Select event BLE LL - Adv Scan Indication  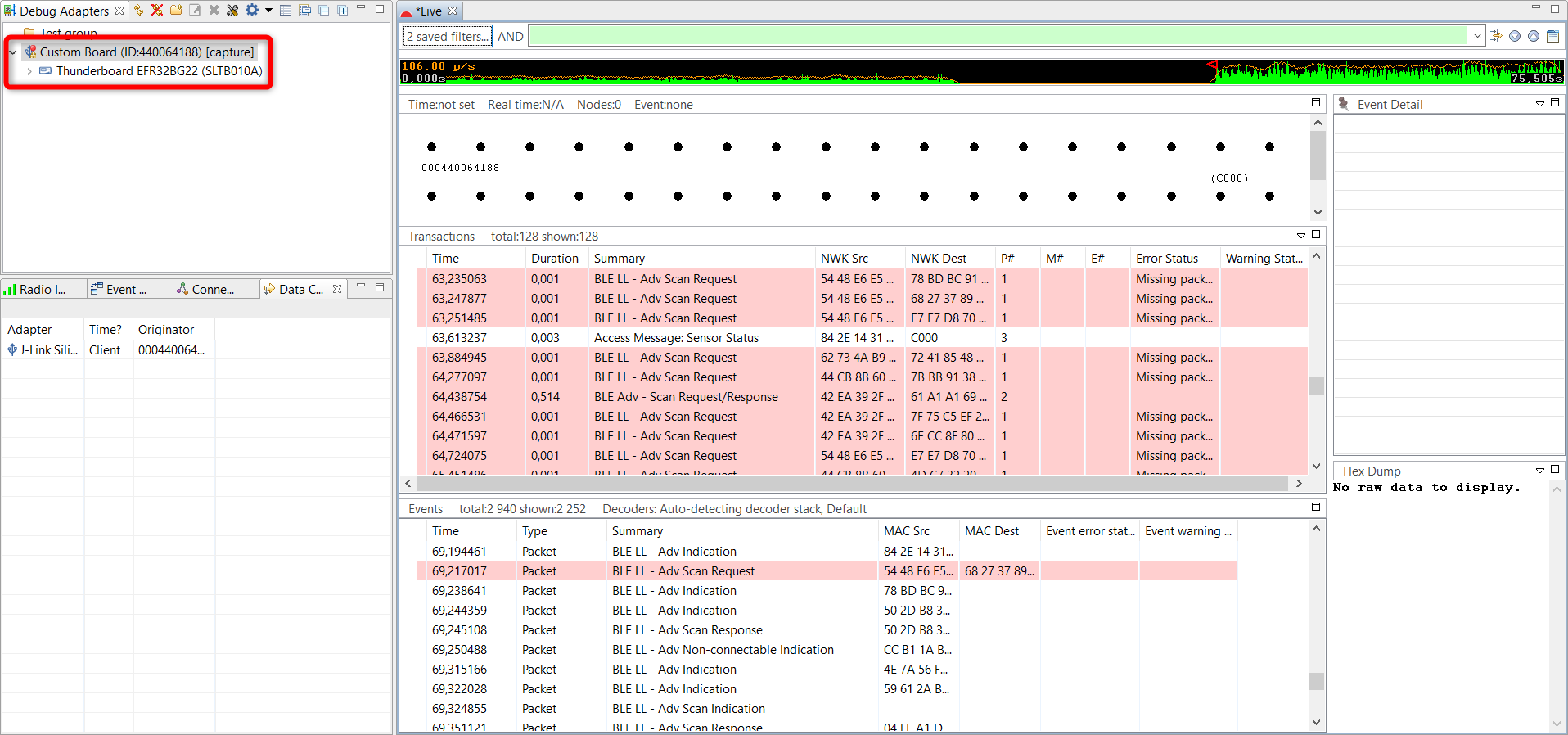pos(827,709)
